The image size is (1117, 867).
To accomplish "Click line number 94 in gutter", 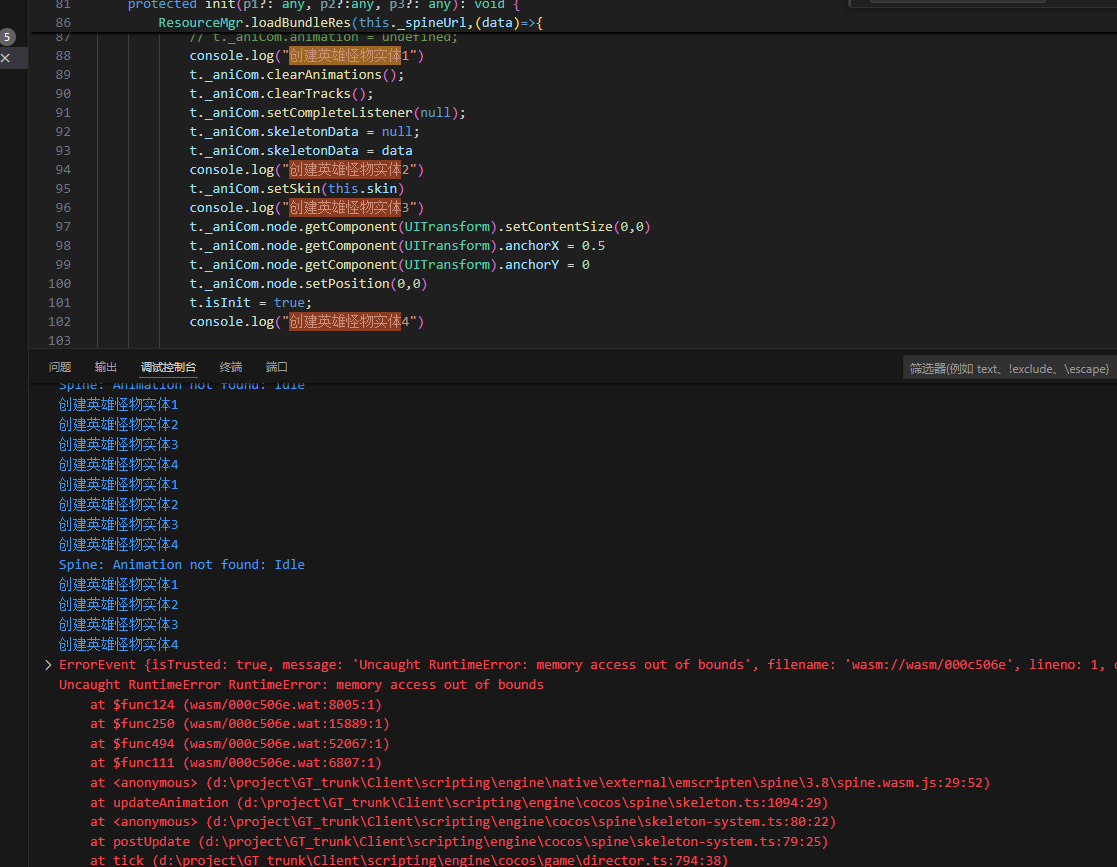I will pos(63,170).
